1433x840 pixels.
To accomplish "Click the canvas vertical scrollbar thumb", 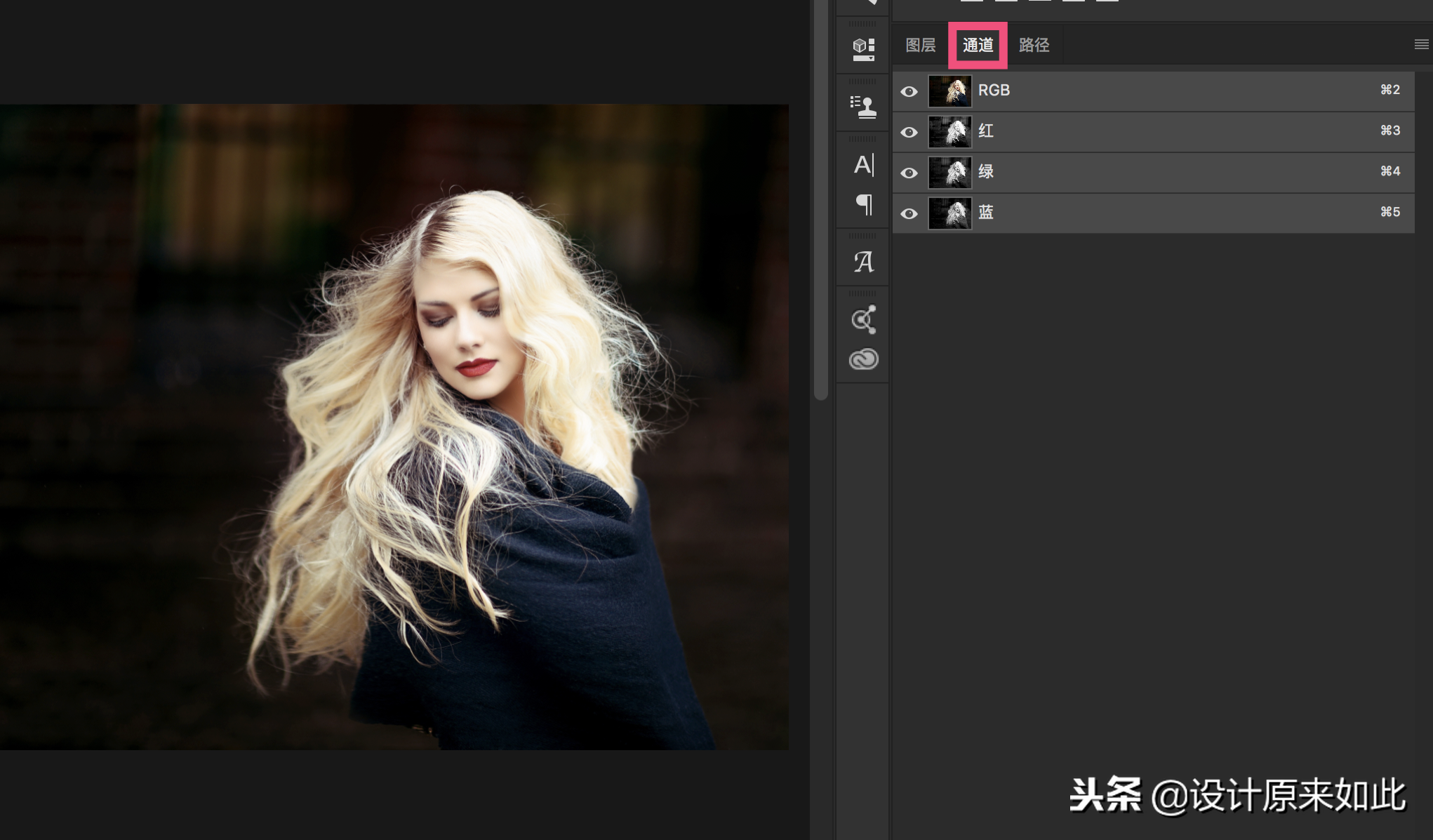I will (x=820, y=200).
